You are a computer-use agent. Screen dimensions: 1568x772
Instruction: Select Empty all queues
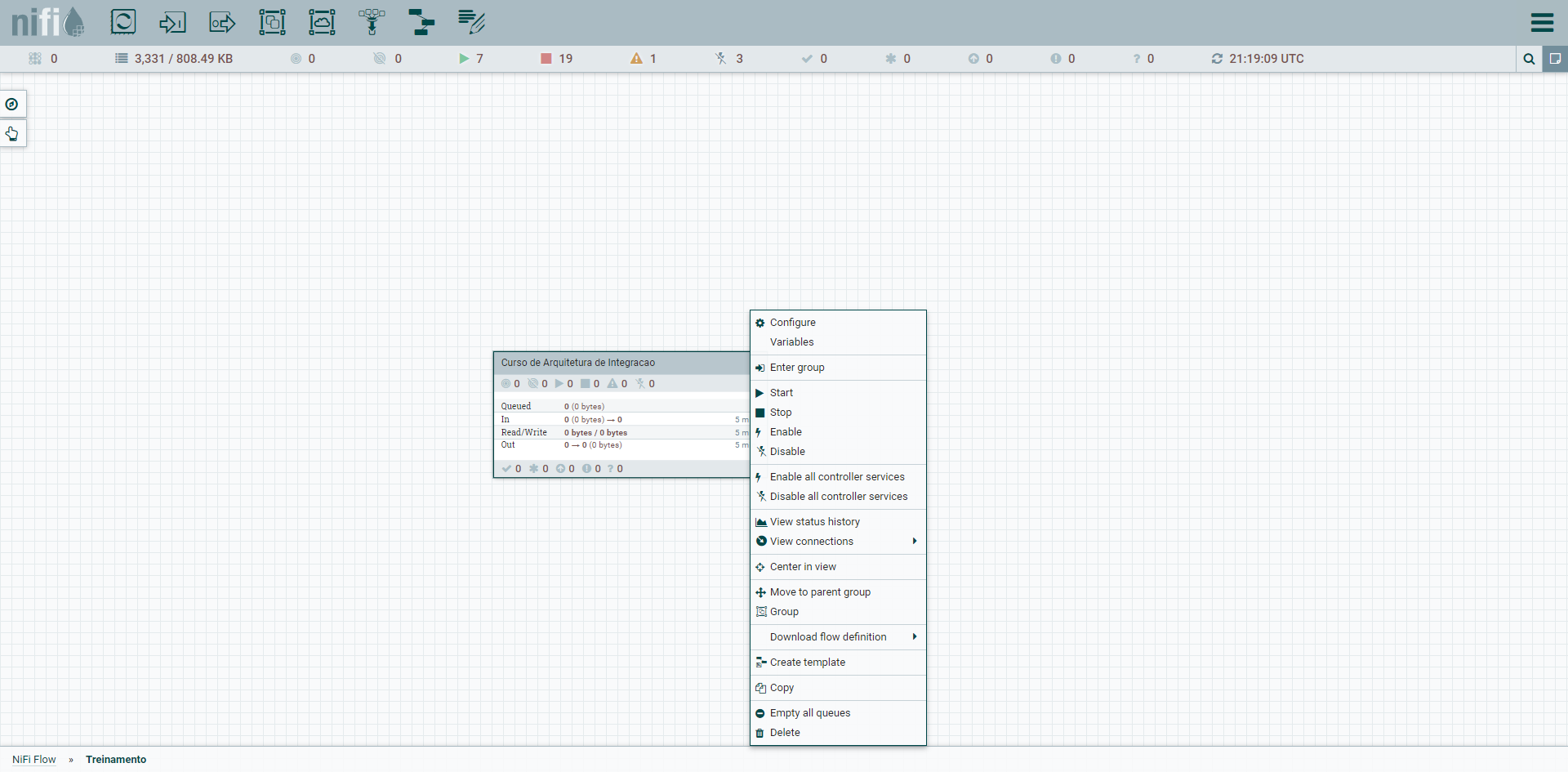[838, 713]
